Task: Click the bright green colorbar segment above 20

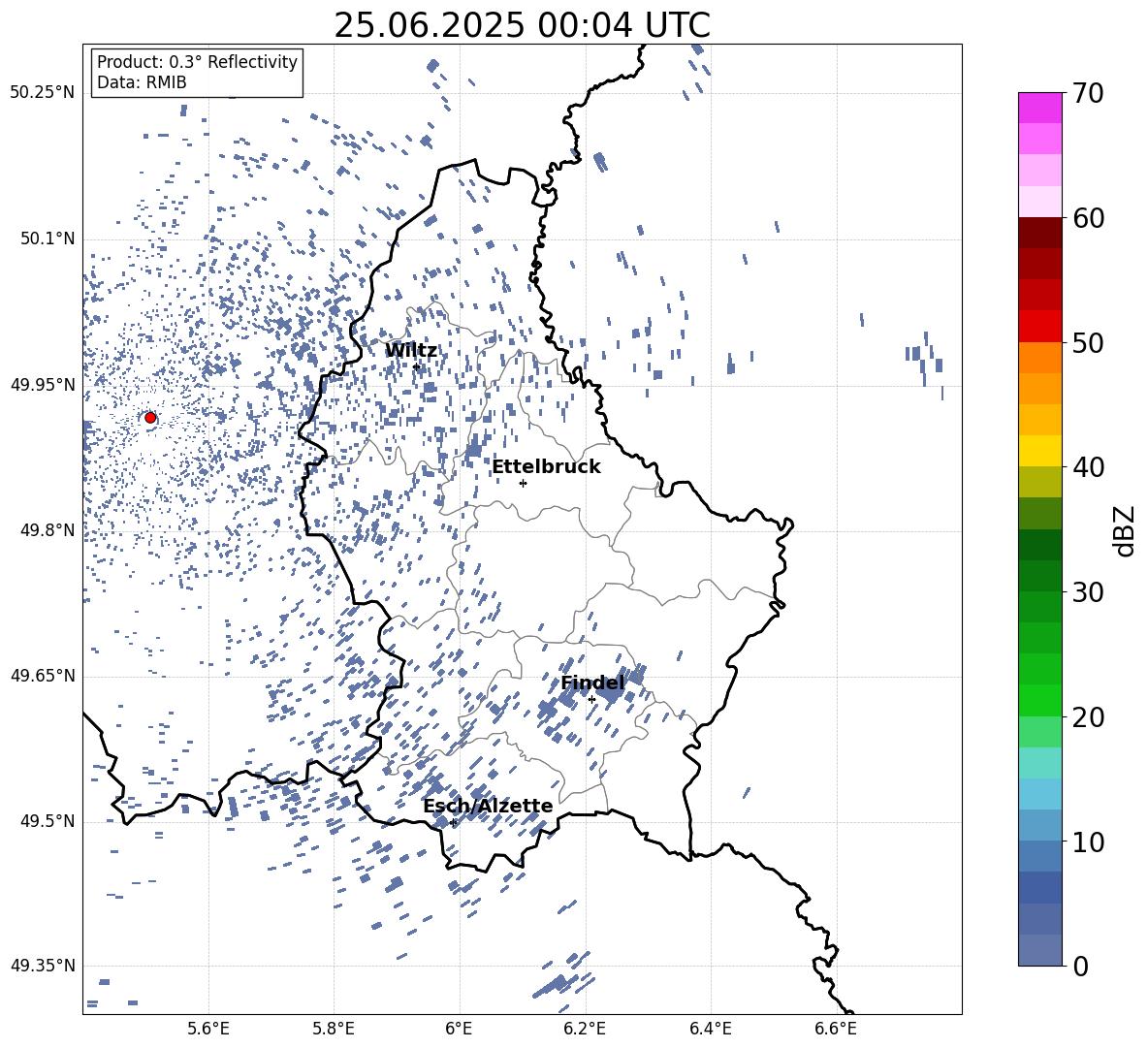Action: click(x=1040, y=700)
